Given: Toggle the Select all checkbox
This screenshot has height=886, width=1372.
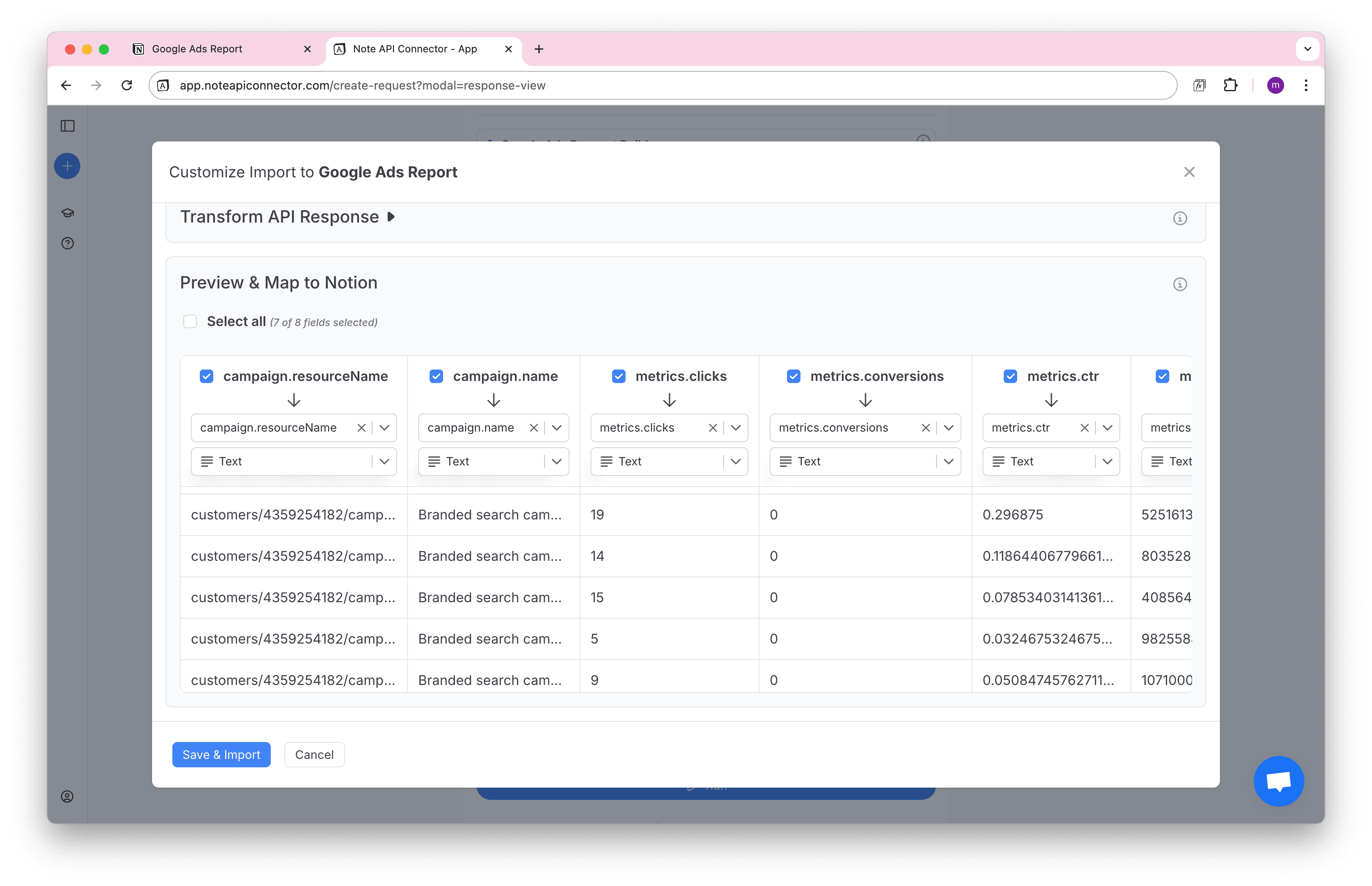Looking at the screenshot, I should tap(190, 322).
